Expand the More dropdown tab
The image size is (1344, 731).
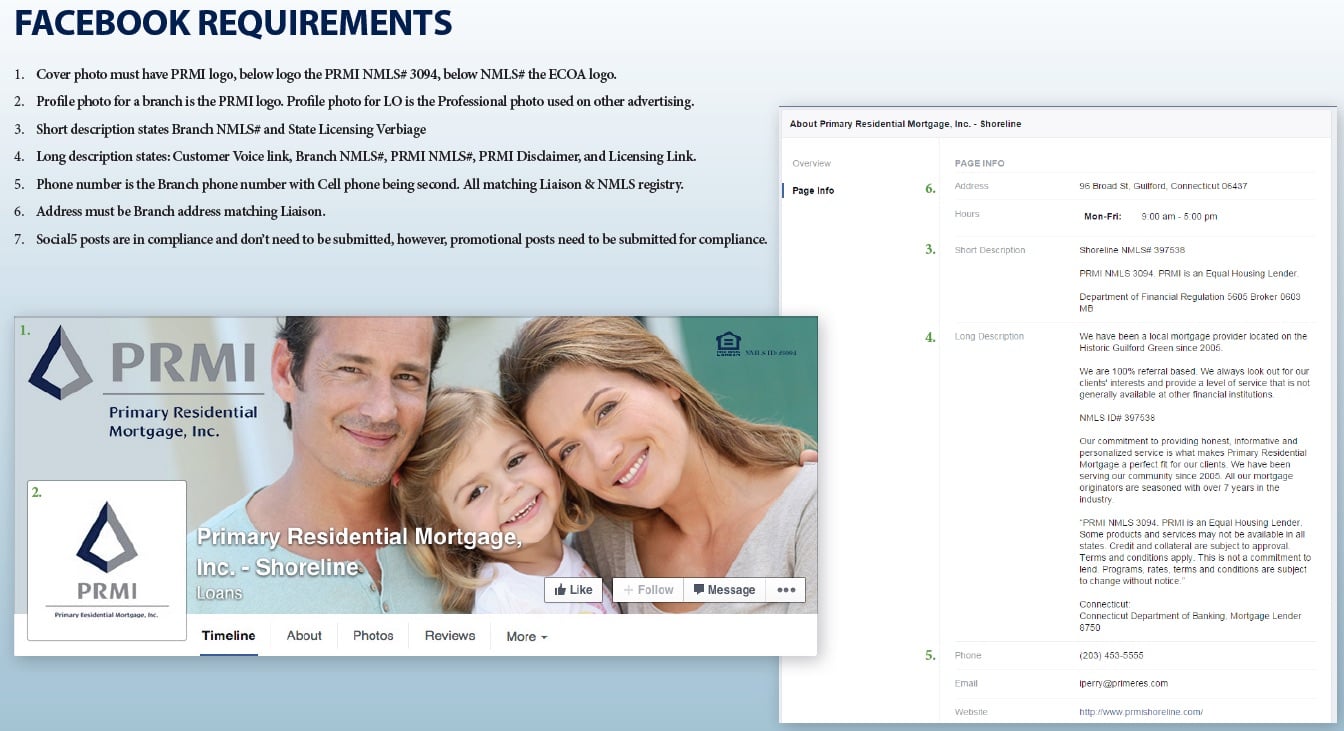click(x=527, y=637)
